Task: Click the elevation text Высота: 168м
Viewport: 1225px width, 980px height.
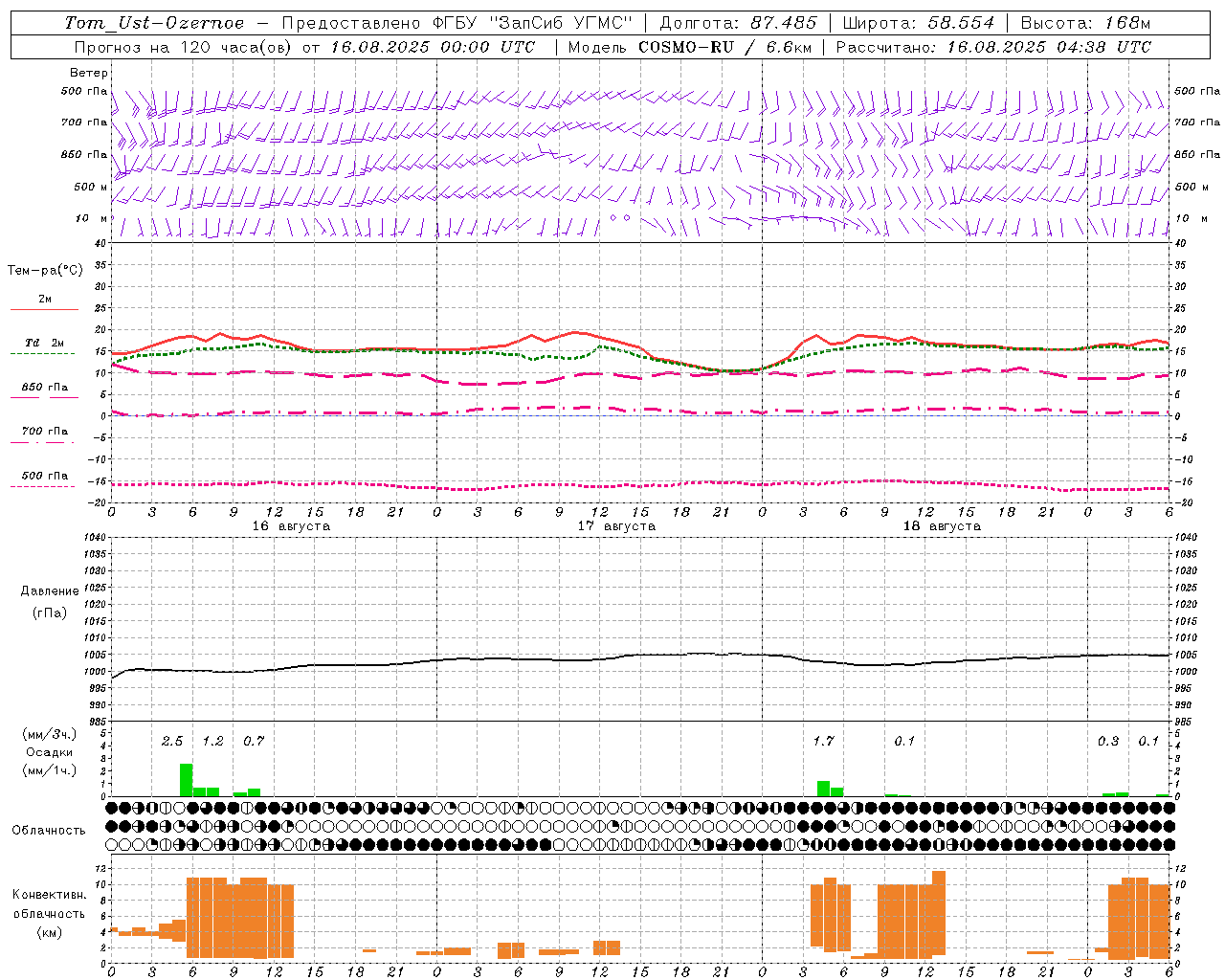Action: pyautogui.click(x=1085, y=23)
